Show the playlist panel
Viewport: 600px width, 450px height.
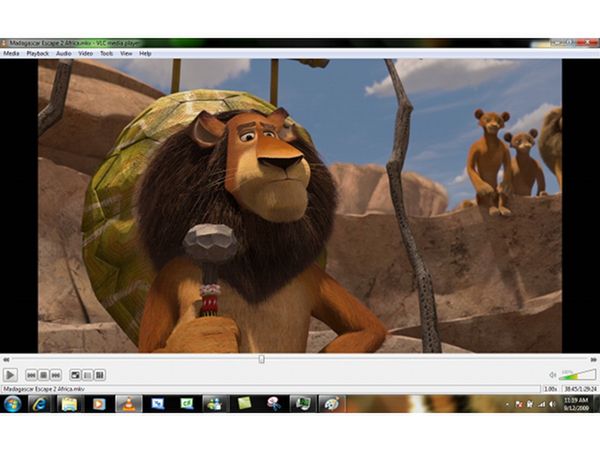(88, 375)
